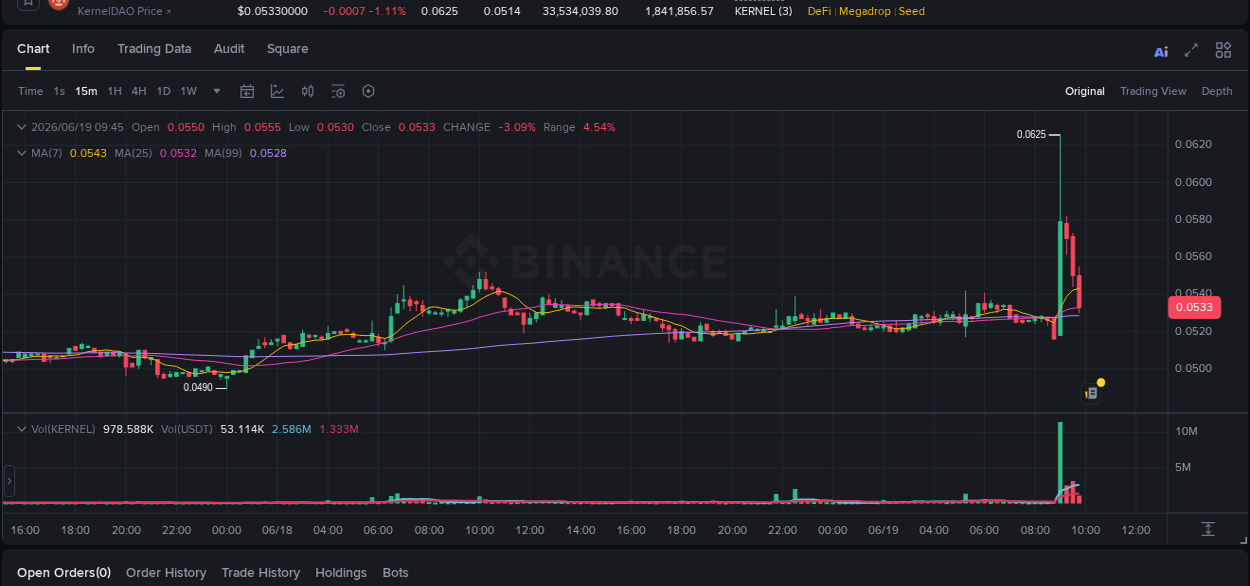Open the Square tab
The height and width of the screenshot is (586, 1250).
287,49
